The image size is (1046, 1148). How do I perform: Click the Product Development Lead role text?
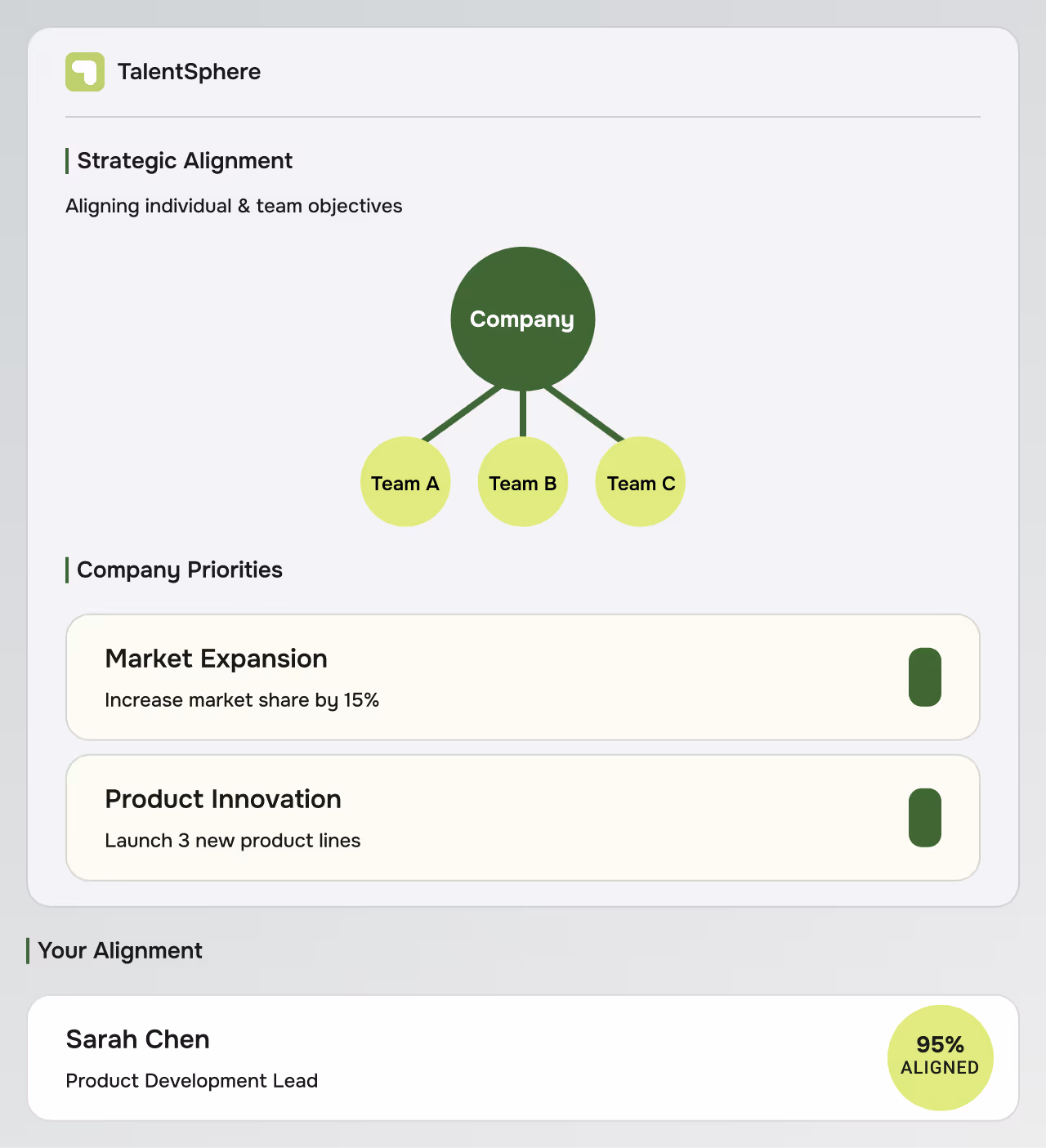pos(192,1081)
